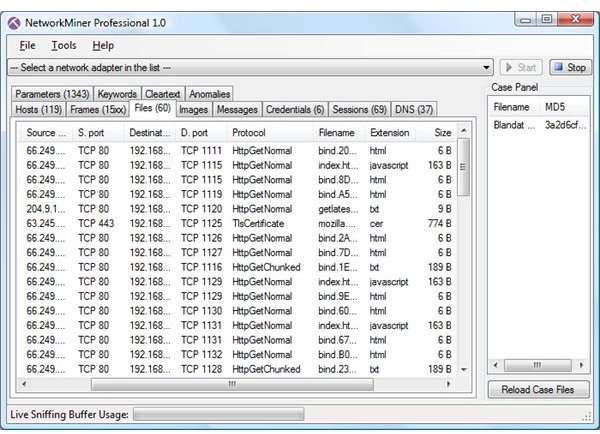Sort by the Source column header

pyautogui.click(x=46, y=133)
